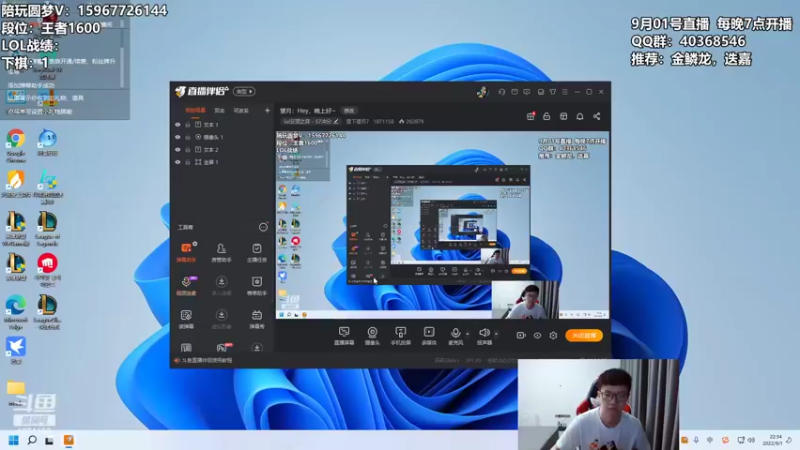Image resolution: width=800 pixels, height=450 pixels.
Task: Open the 读弹幕 read-danmaku tool
Action: click(186, 319)
